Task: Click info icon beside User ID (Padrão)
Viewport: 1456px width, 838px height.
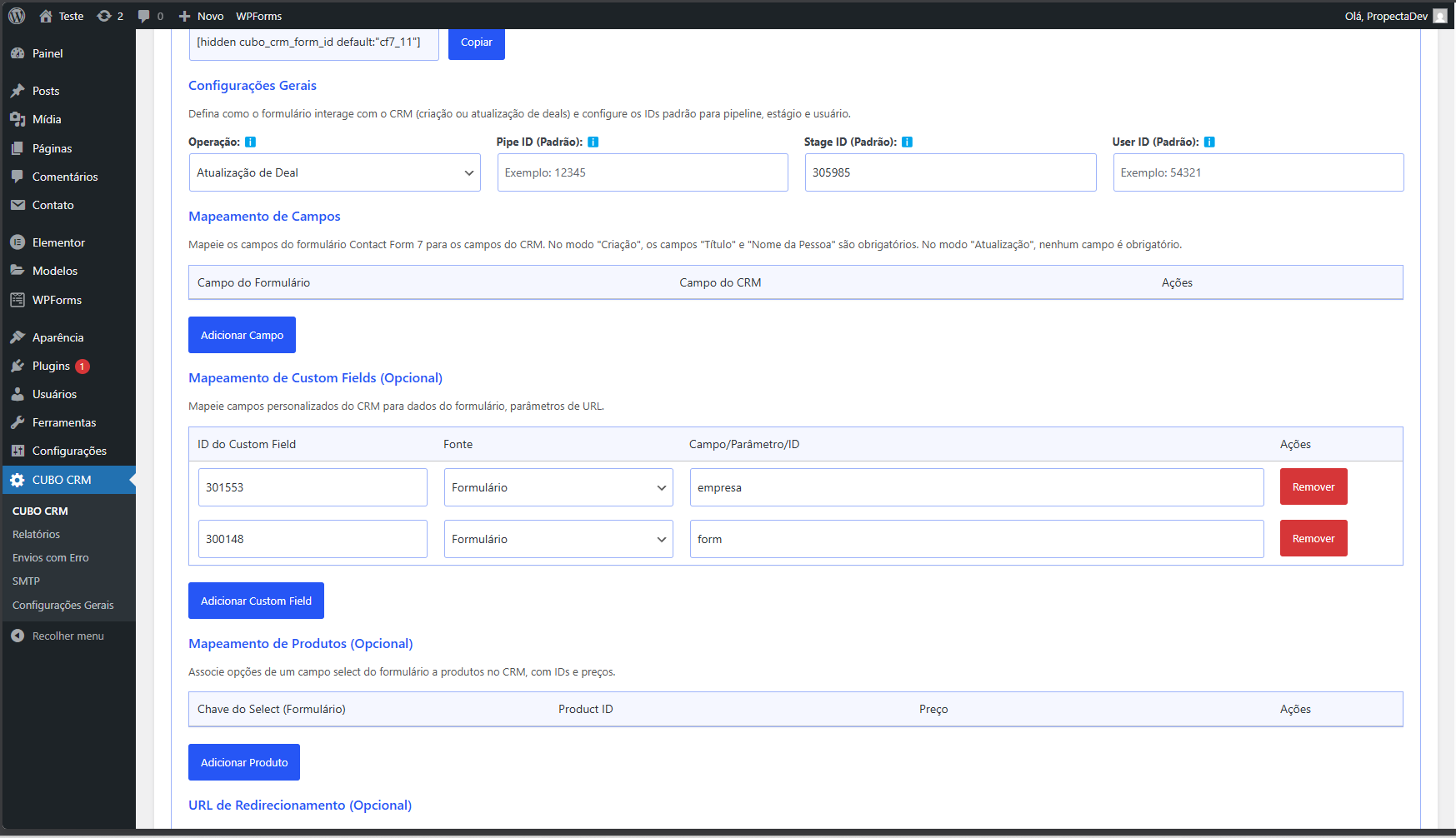Action: (x=1209, y=142)
